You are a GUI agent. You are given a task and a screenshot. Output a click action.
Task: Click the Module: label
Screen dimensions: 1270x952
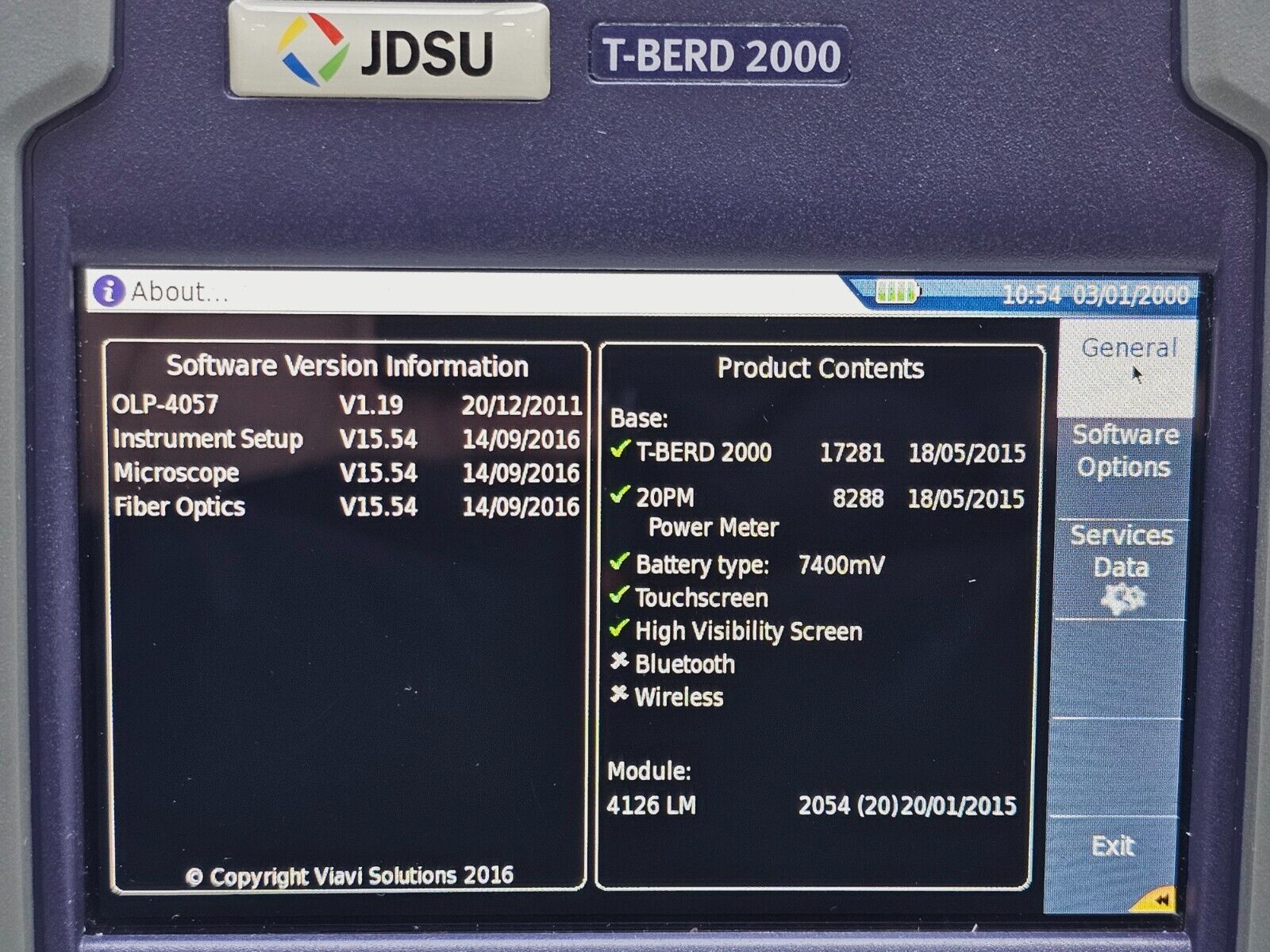point(649,771)
